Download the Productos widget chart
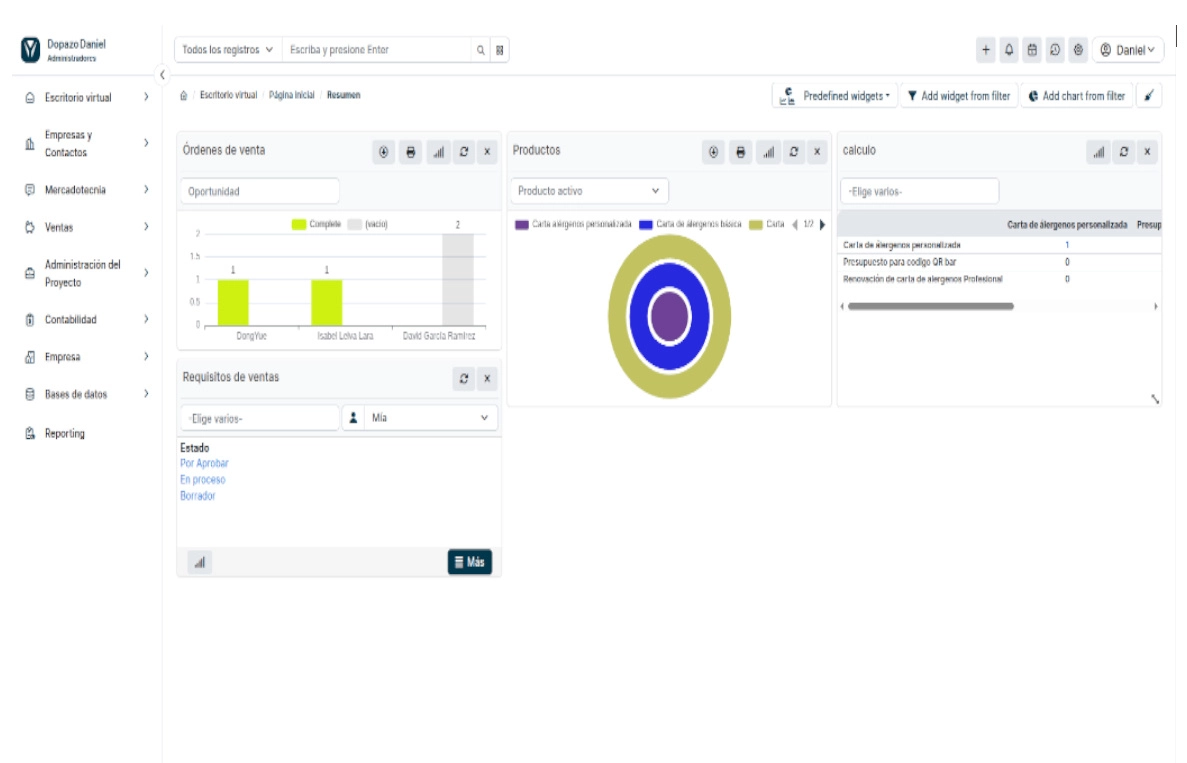 tap(714, 152)
